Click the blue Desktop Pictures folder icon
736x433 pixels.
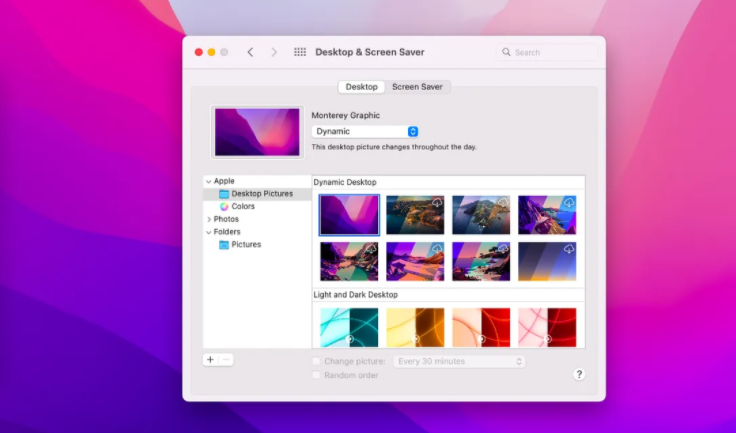click(224, 194)
